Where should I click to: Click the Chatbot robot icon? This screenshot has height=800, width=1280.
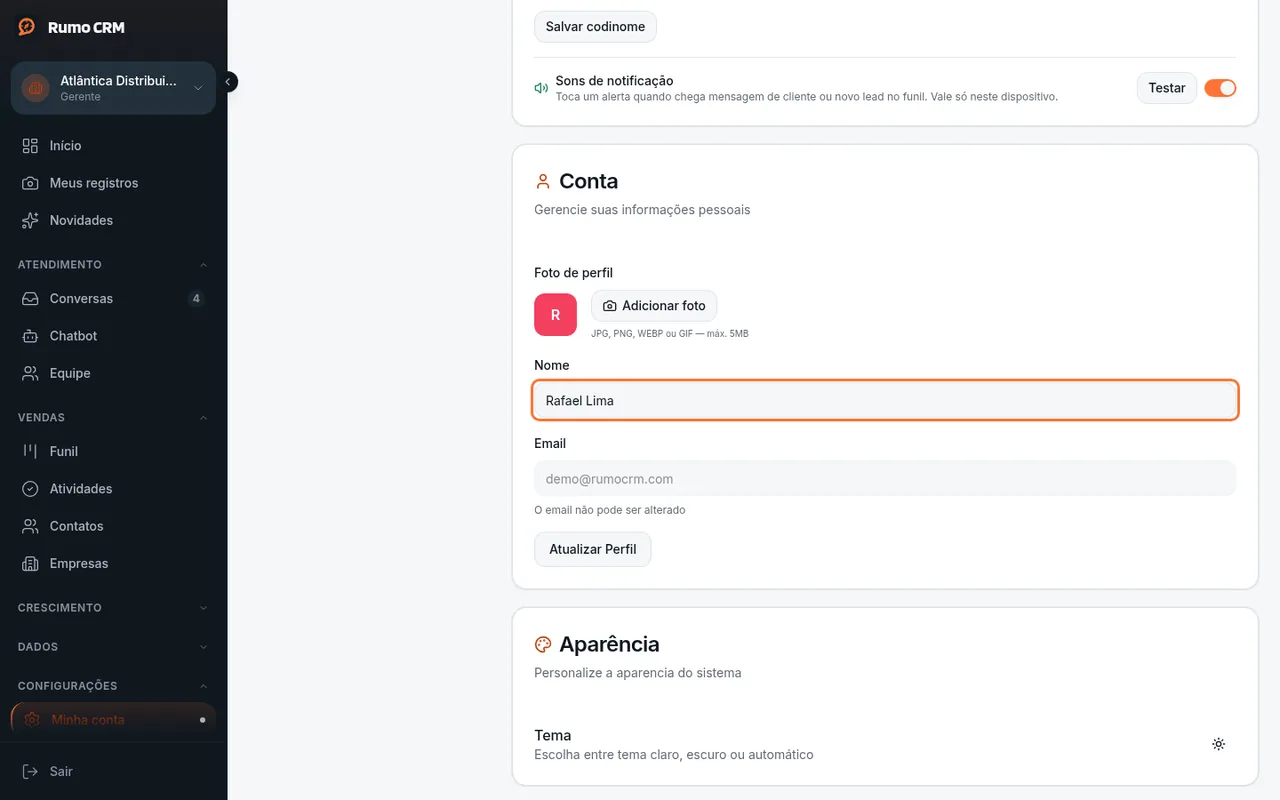30,336
